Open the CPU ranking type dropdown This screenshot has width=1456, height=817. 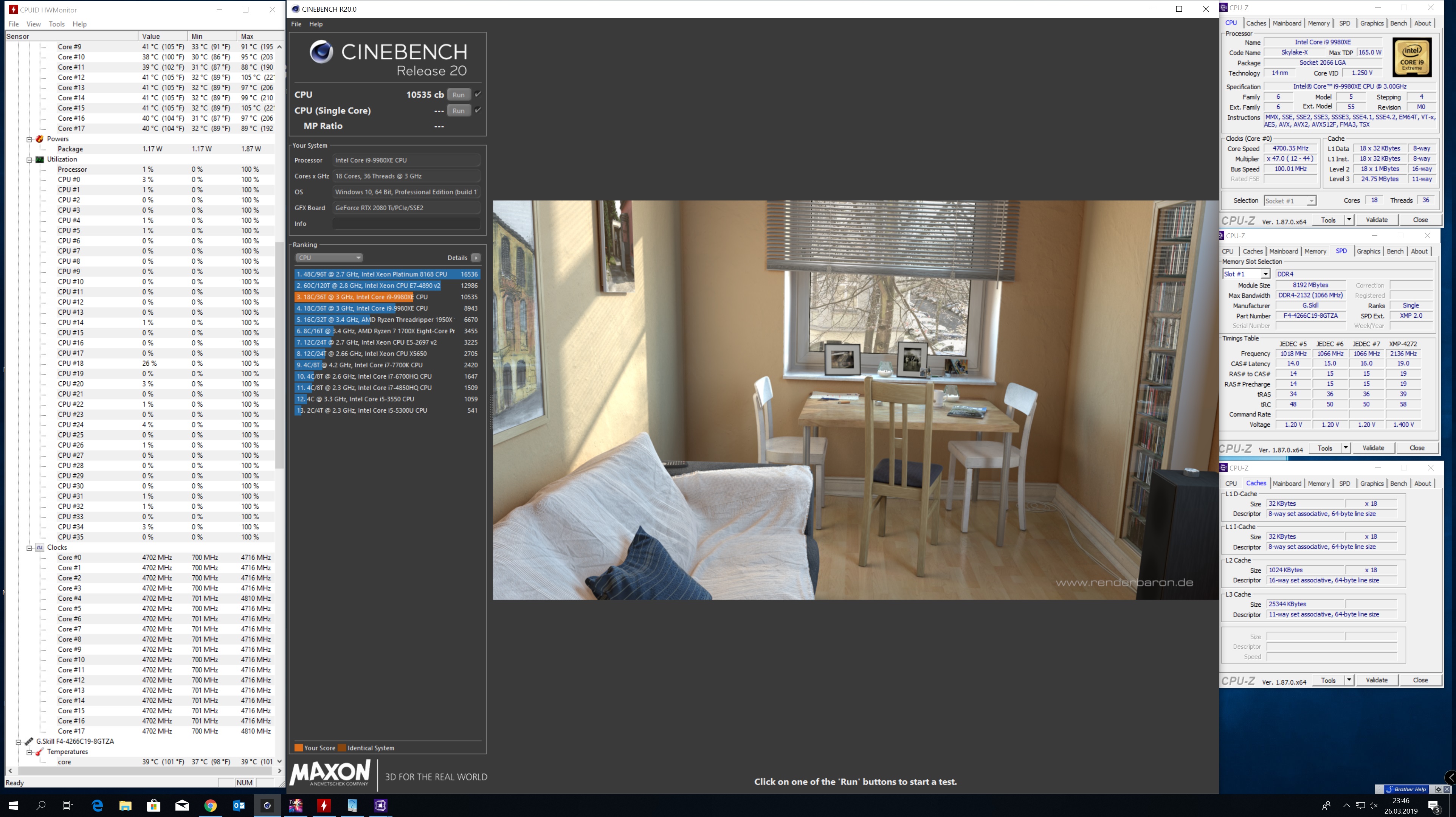pos(329,258)
